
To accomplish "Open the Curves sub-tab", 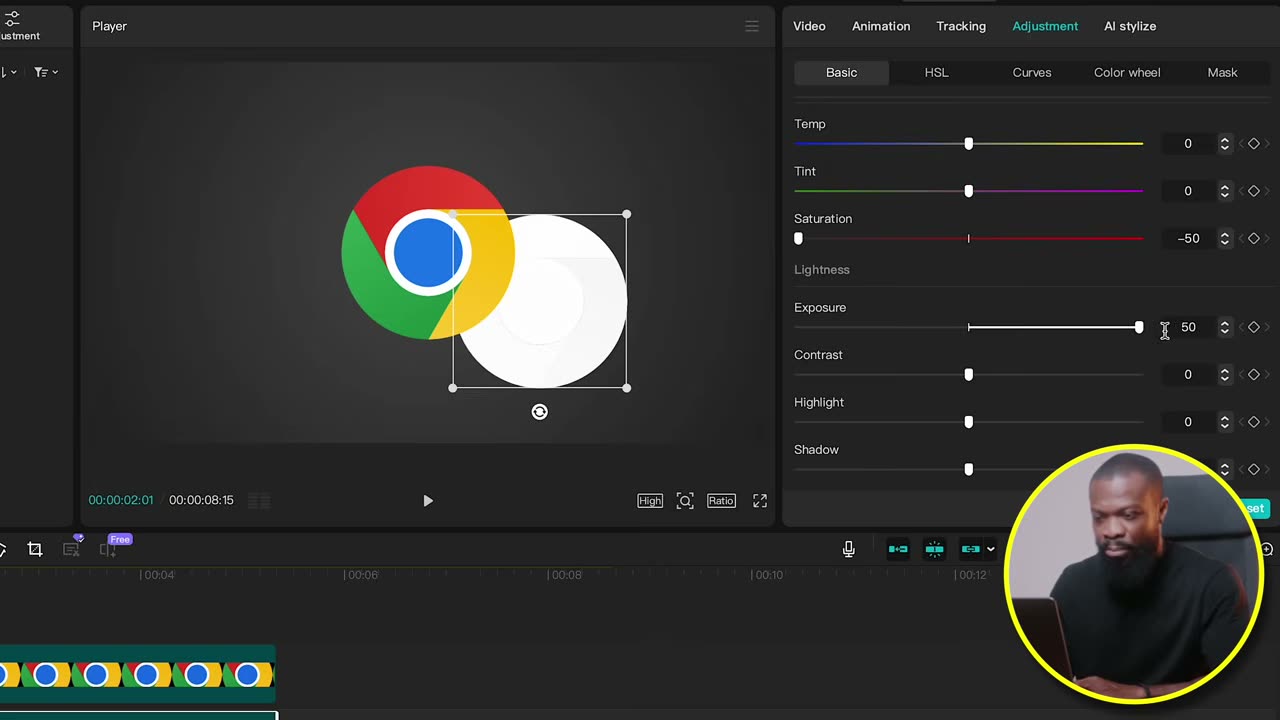I will [1032, 72].
